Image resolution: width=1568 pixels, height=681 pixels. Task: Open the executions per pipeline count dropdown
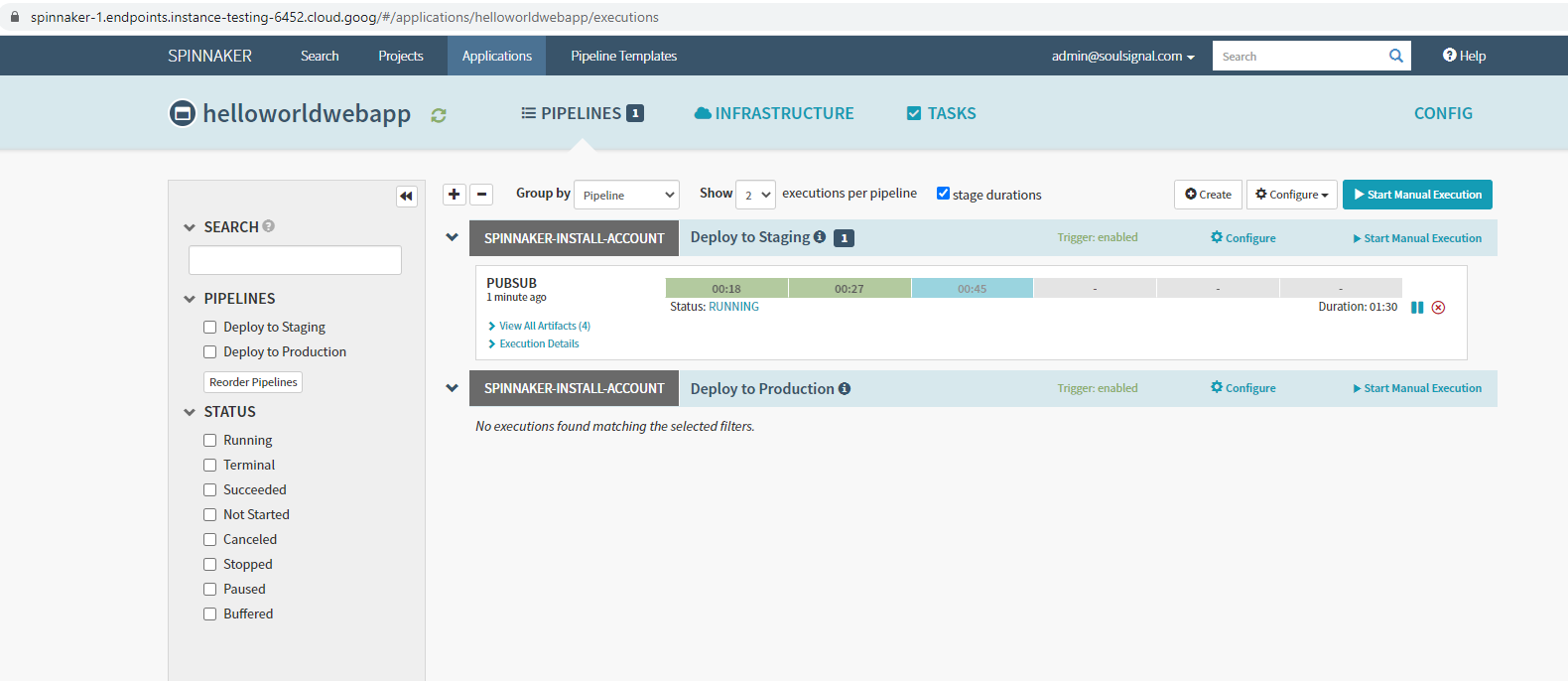755,195
